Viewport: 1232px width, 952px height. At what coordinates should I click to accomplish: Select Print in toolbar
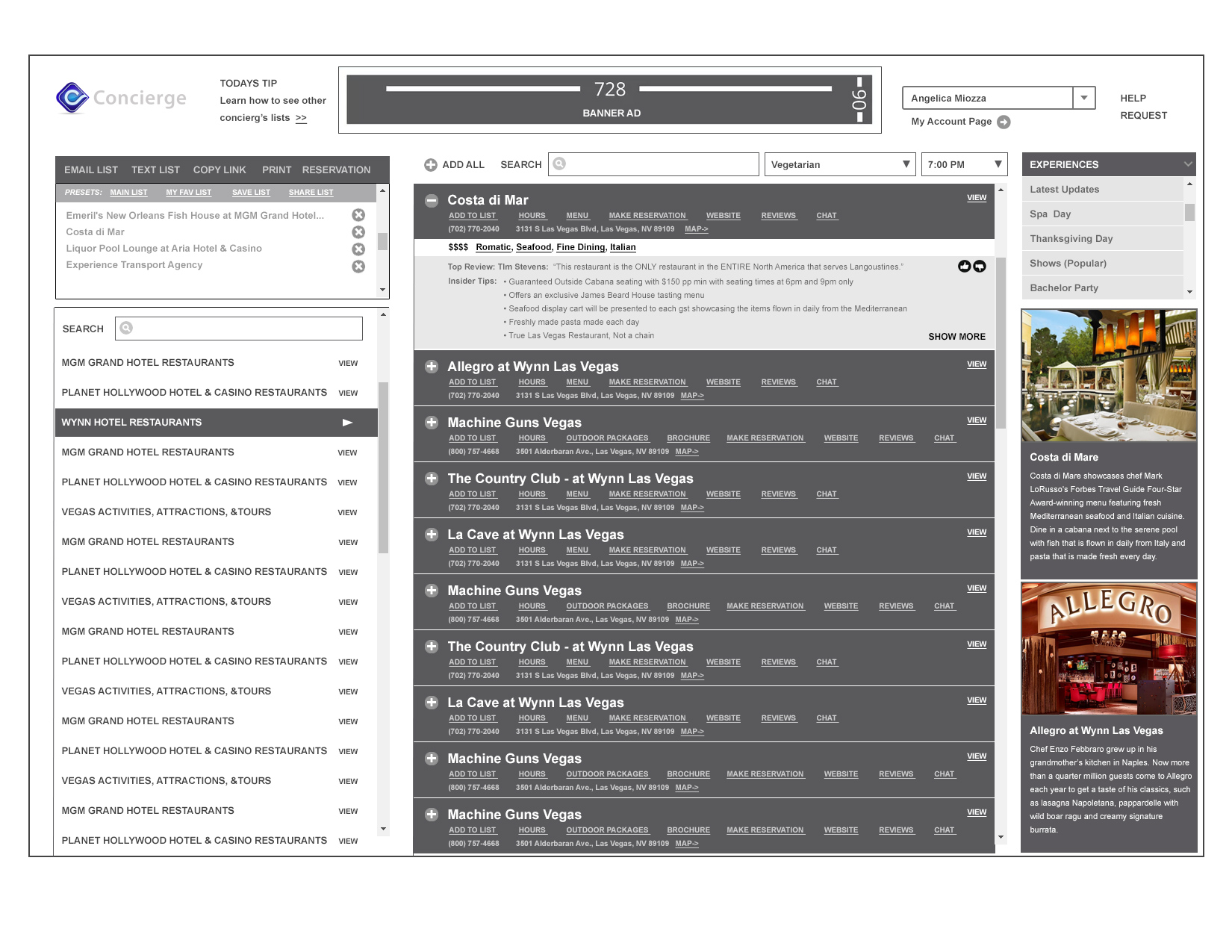tap(277, 170)
